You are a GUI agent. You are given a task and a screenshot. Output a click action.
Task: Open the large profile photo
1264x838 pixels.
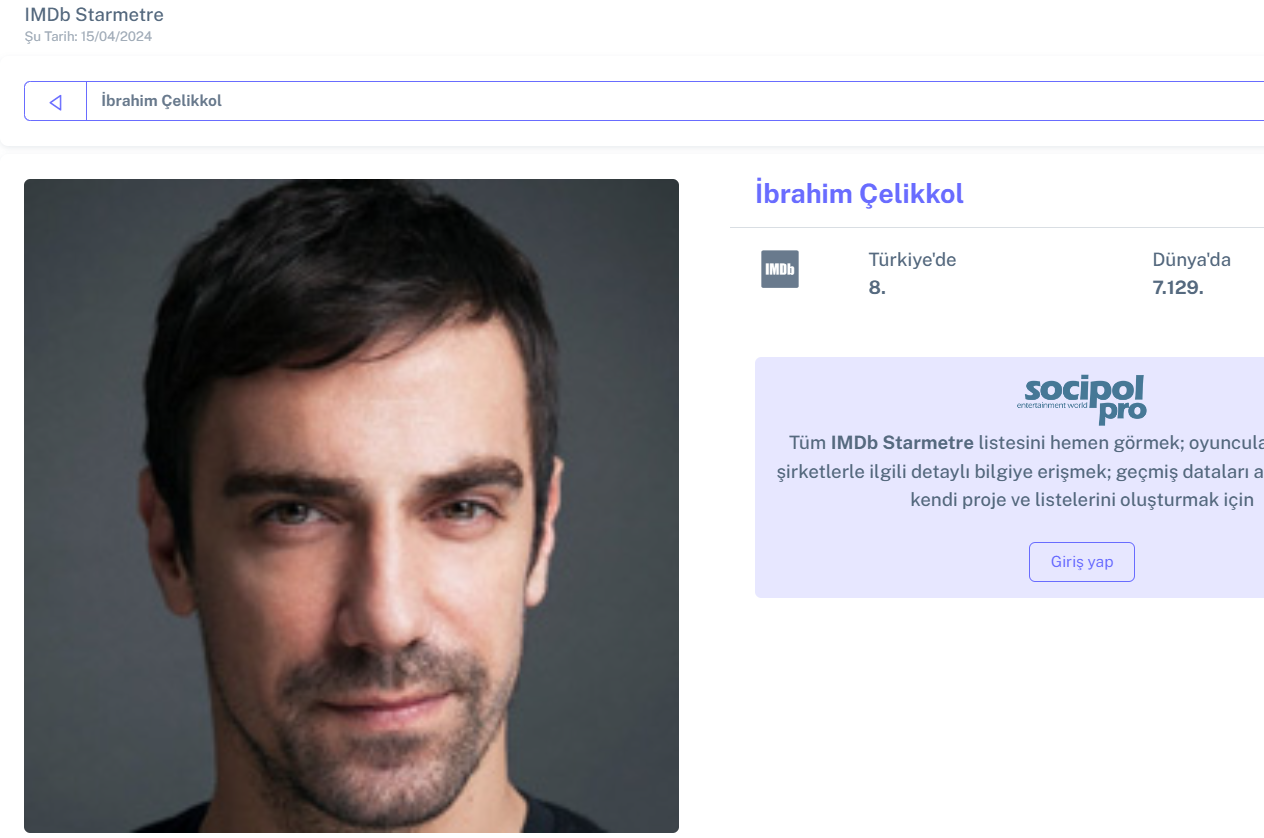pyautogui.click(x=351, y=505)
